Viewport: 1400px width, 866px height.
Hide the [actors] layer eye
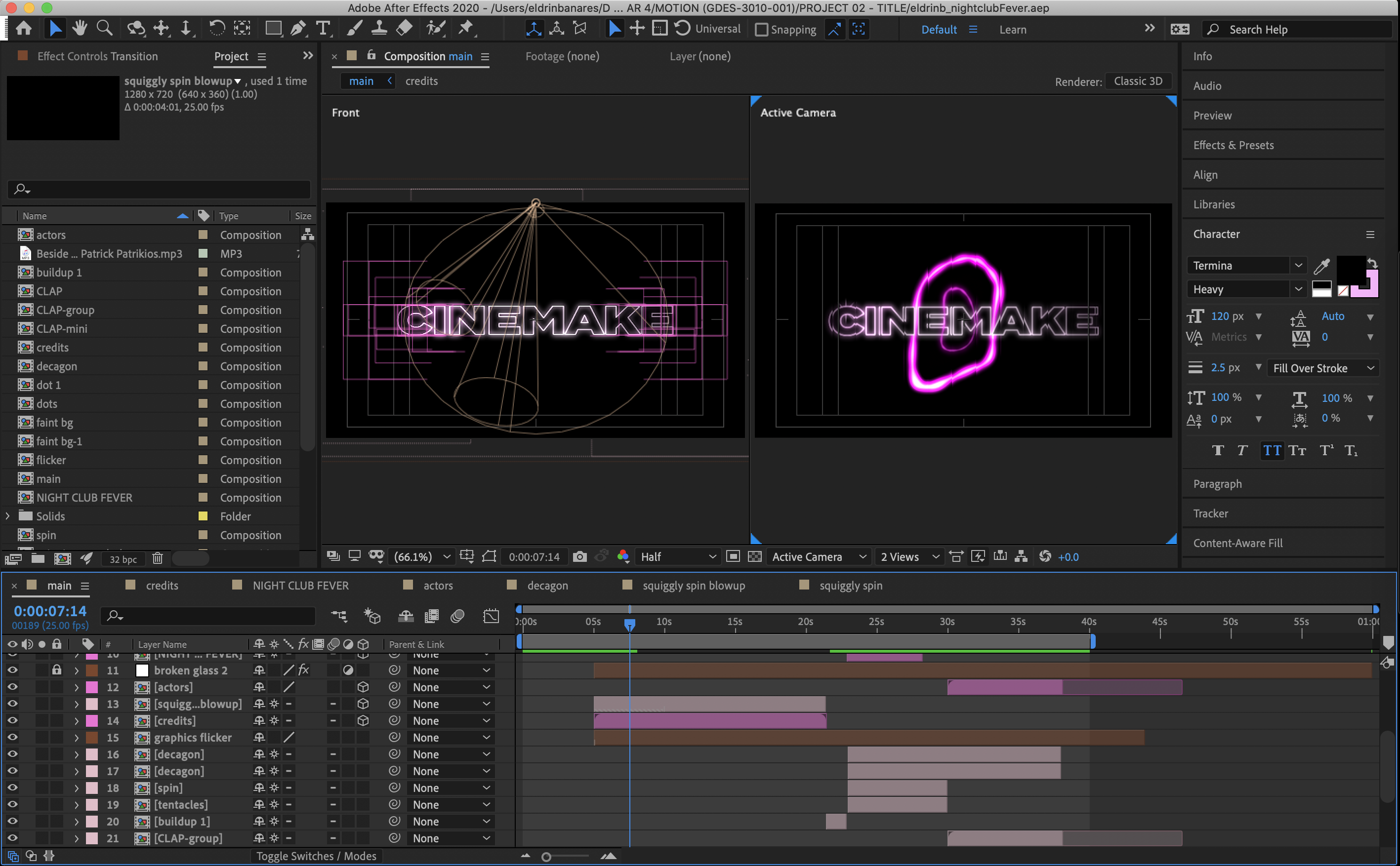click(x=12, y=687)
